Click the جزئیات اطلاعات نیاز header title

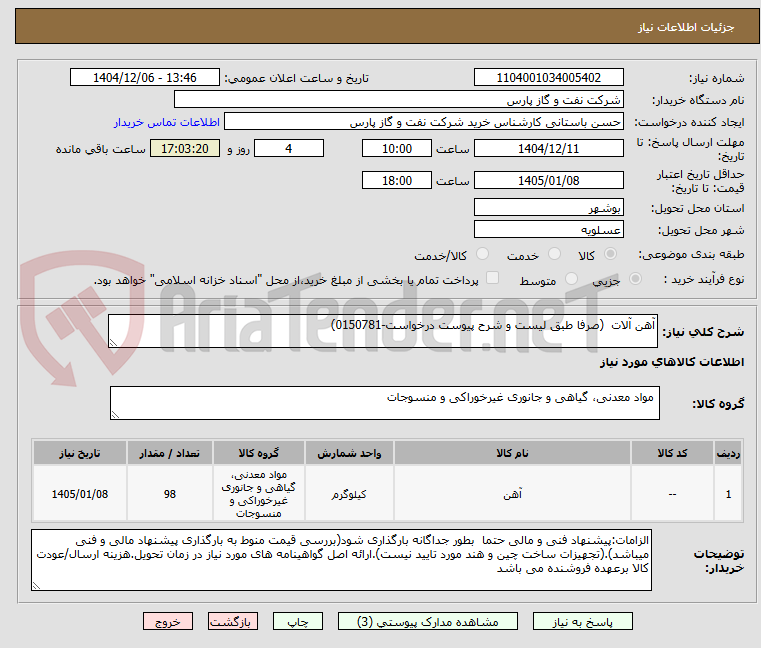686,27
